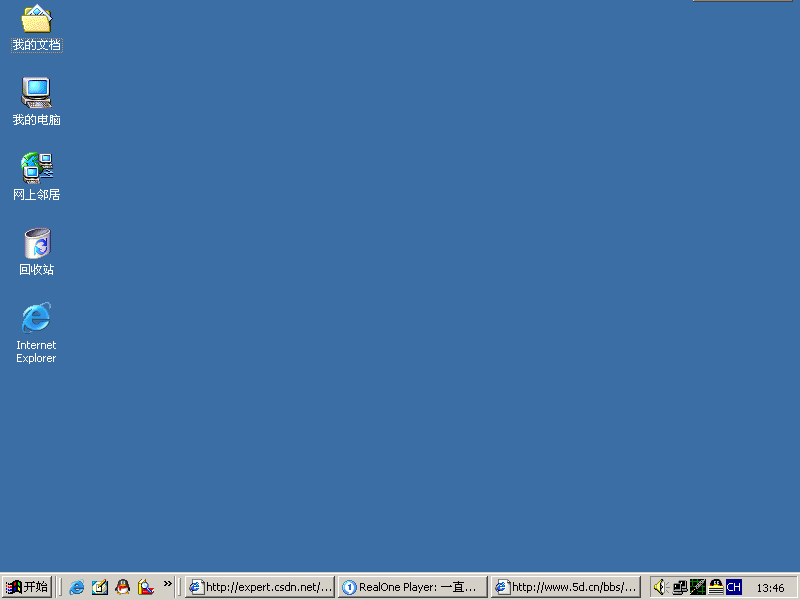Open network connection tray icon
Image resolution: width=800 pixels, height=600 pixels.
[680, 587]
